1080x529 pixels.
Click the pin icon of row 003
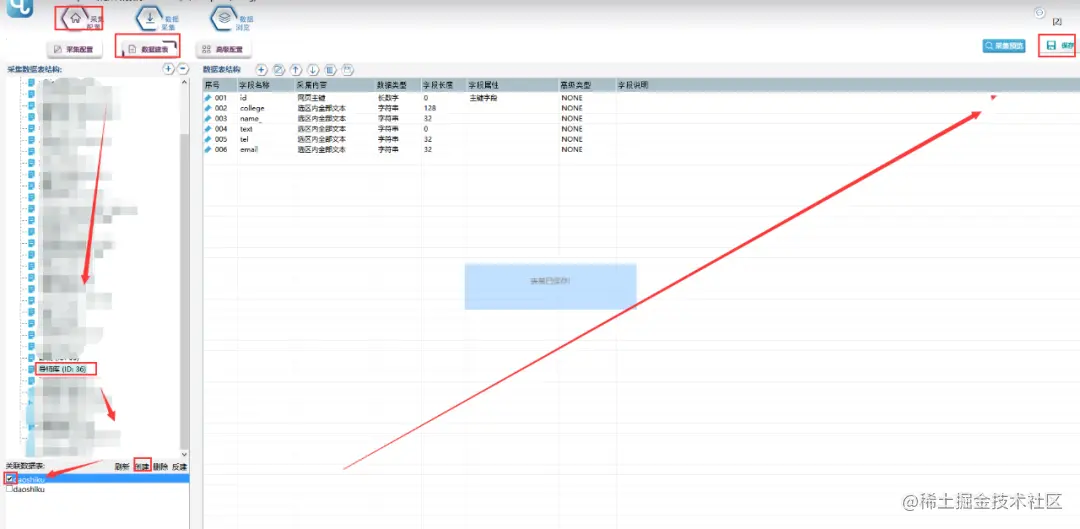(209, 118)
